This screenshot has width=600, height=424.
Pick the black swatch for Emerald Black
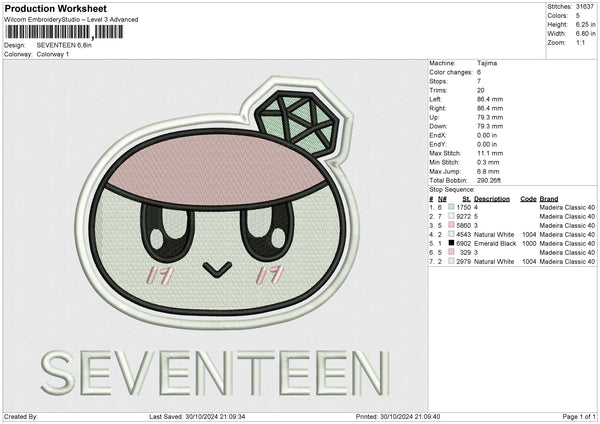[x=451, y=243]
